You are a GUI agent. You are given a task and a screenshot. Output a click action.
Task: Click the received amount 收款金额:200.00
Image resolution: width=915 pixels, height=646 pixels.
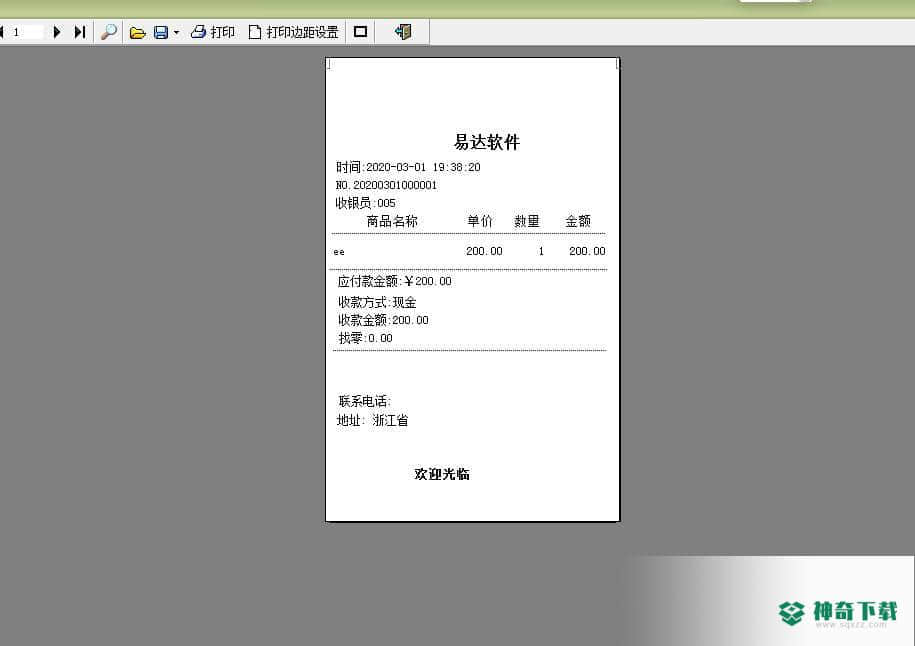tap(383, 320)
